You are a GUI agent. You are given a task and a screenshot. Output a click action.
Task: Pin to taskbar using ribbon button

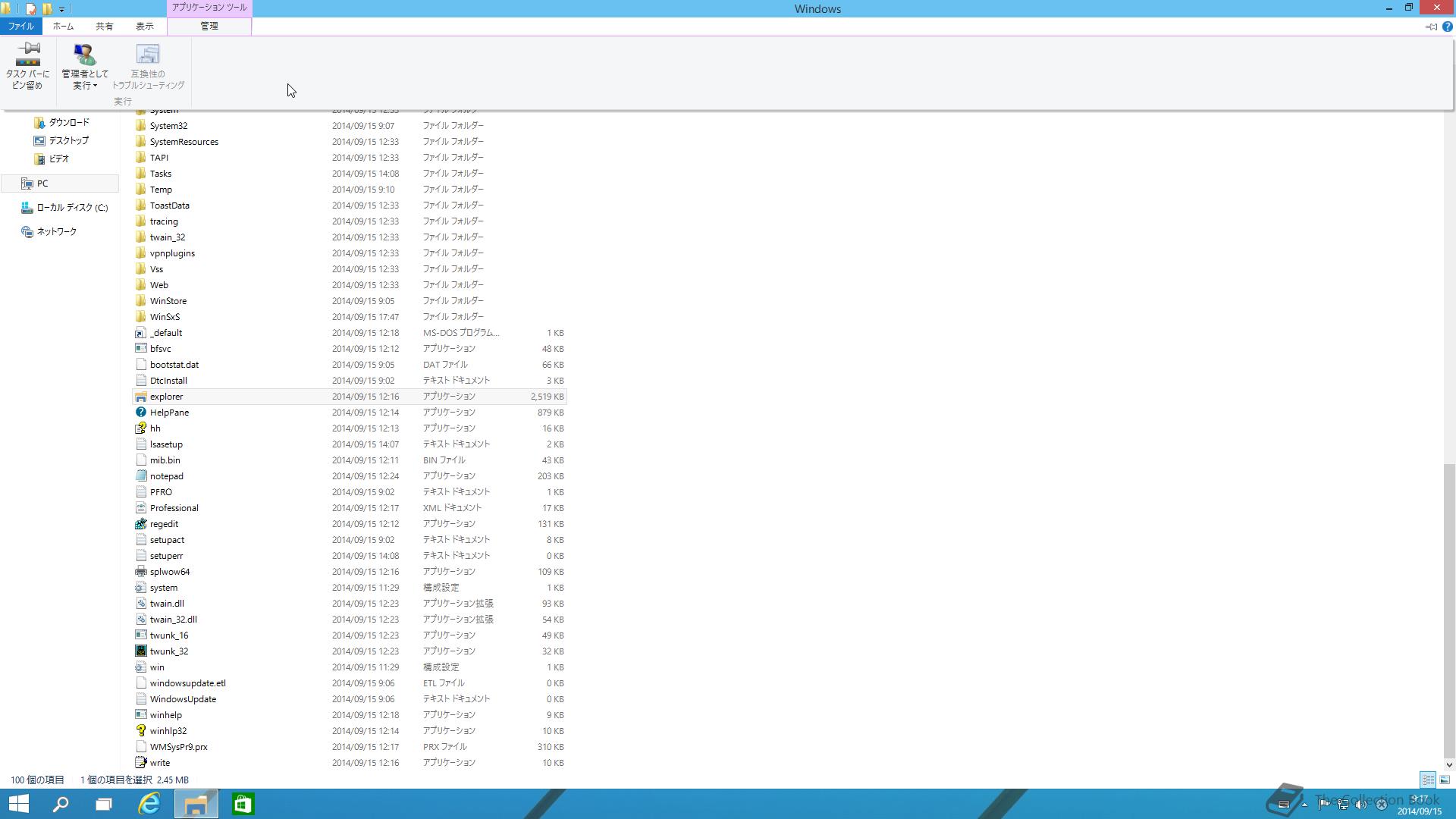tap(28, 67)
